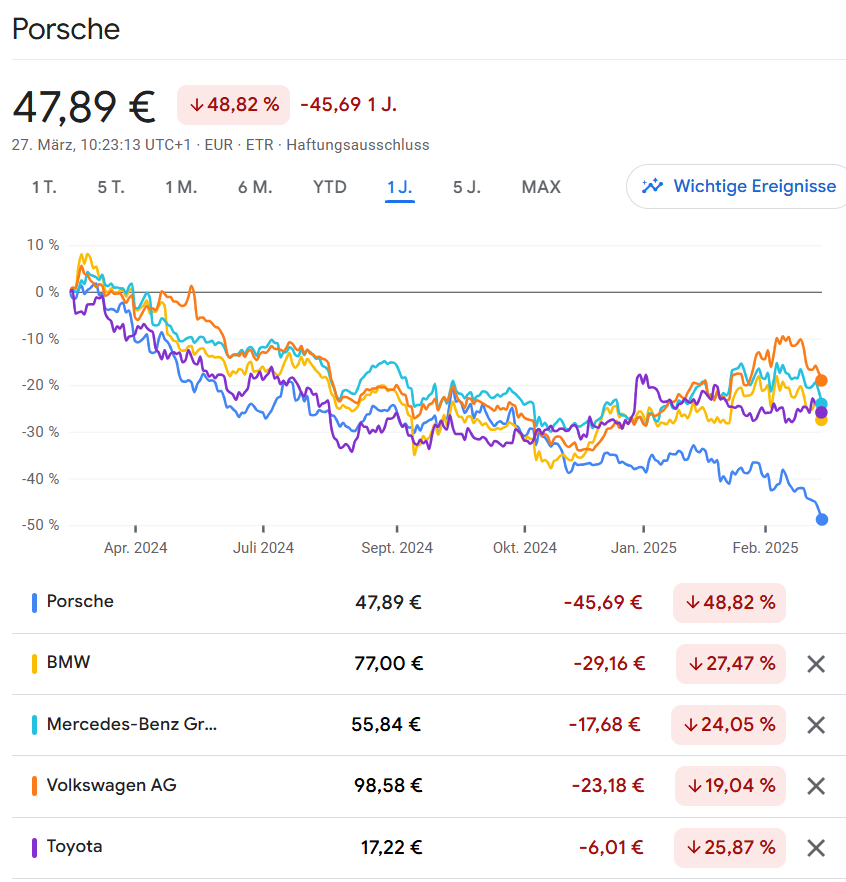Click Volkswagen's 98,58 € price value

pos(388,786)
